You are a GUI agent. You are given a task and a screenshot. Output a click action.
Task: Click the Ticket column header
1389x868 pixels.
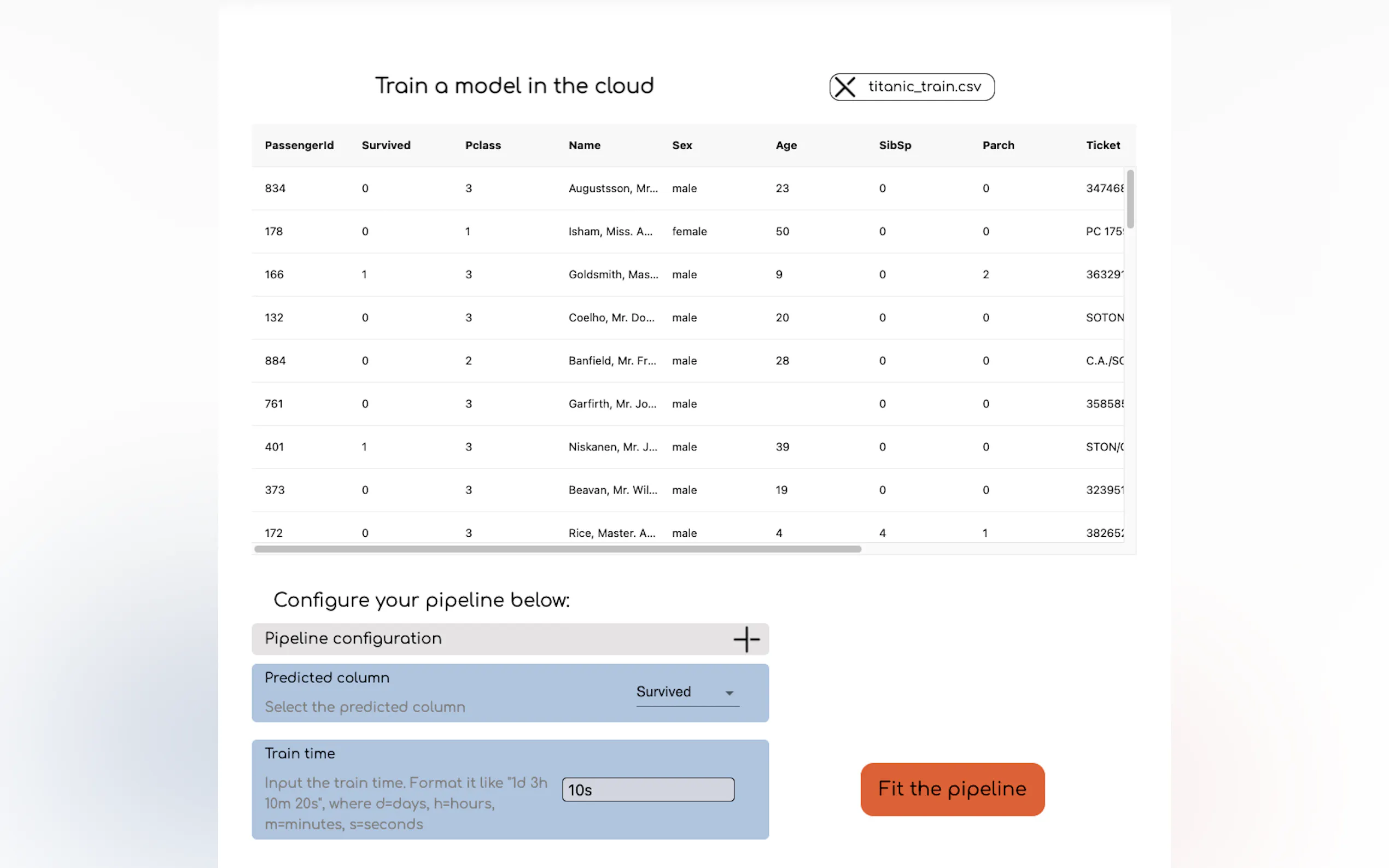1102,145
